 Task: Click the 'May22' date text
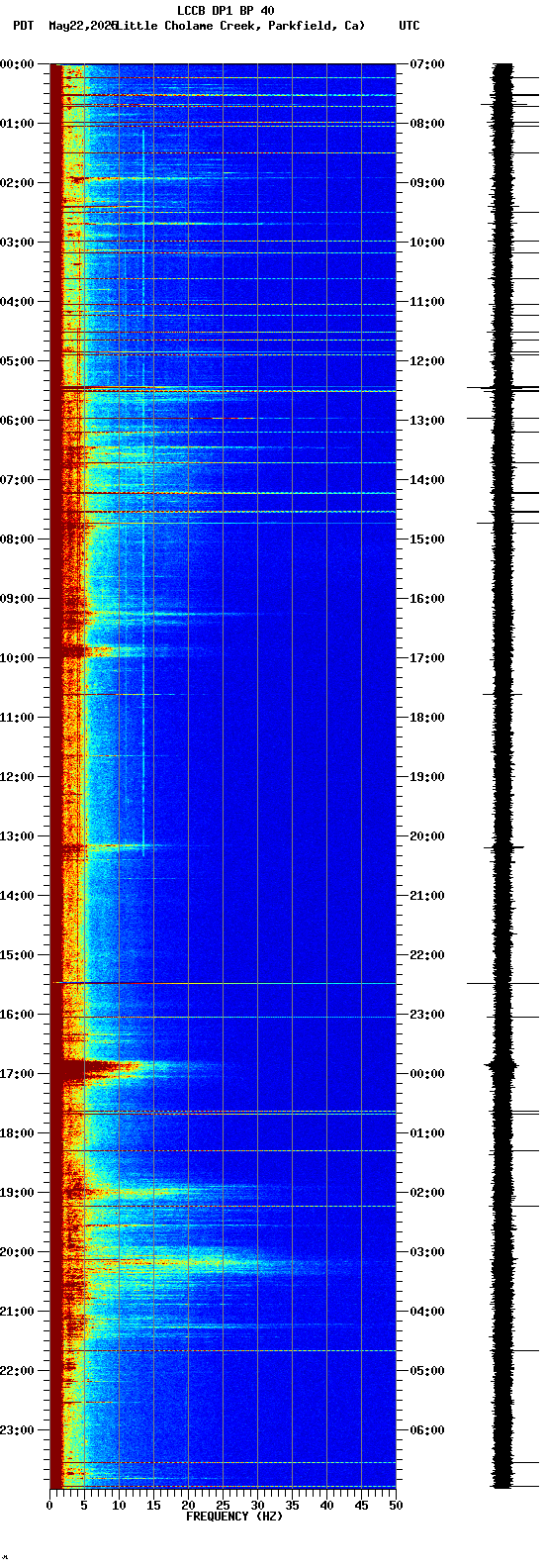(x=65, y=26)
